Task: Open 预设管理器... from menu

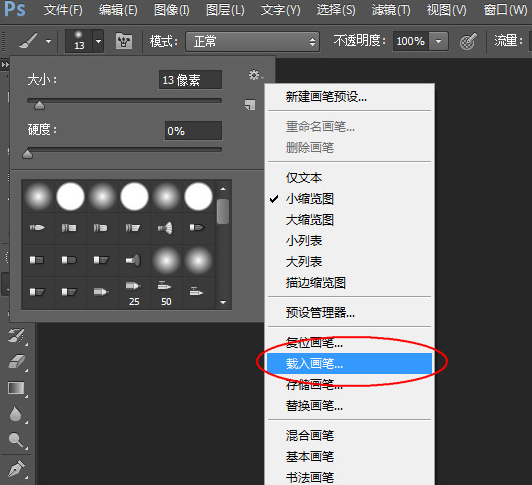Action: (x=349, y=312)
